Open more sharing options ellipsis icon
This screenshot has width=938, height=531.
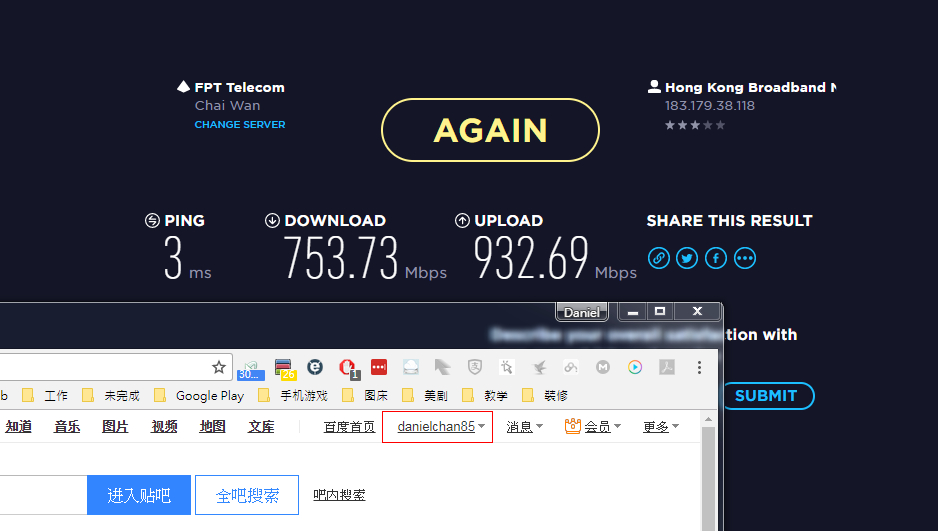tap(745, 258)
